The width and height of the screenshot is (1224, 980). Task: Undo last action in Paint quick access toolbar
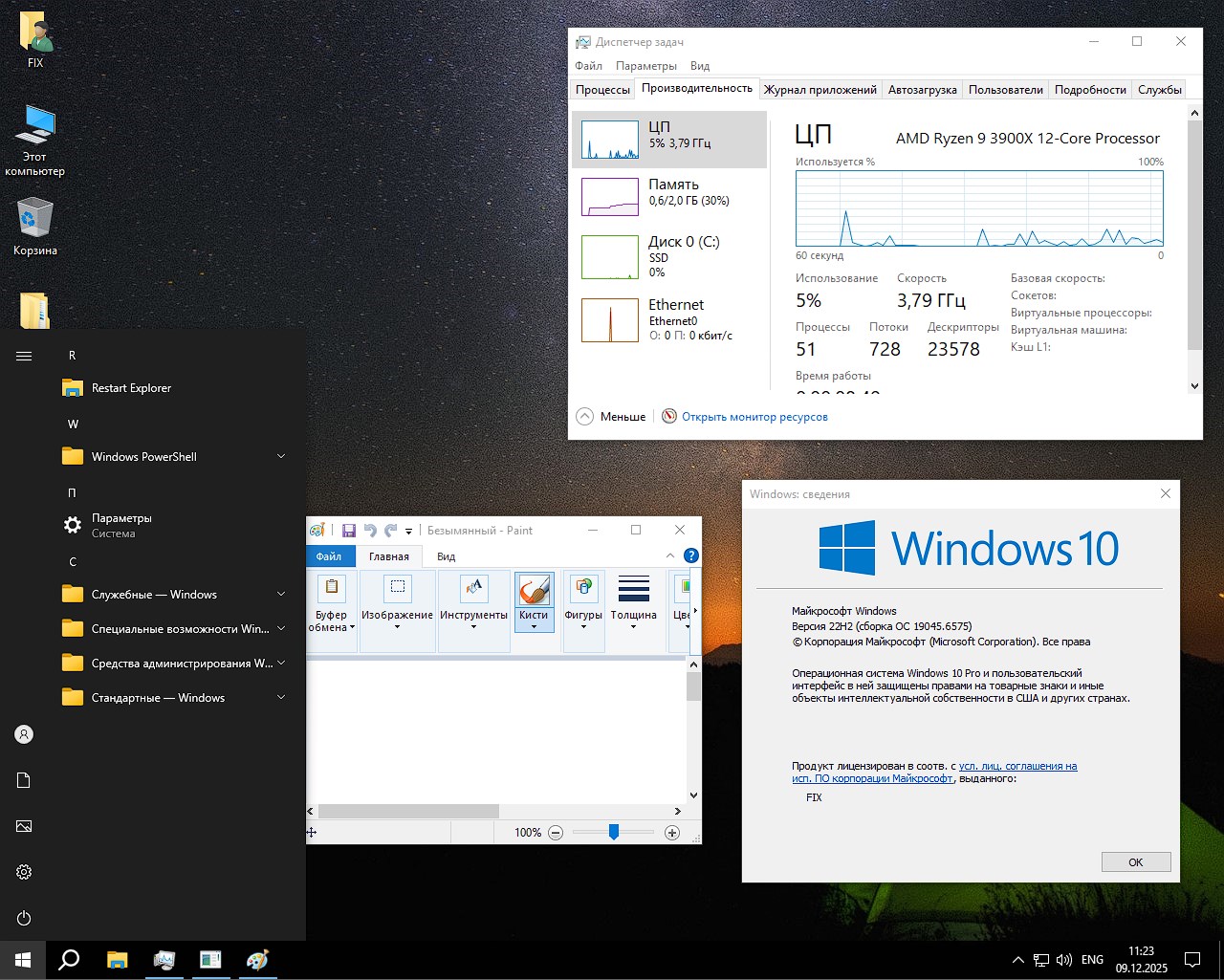[x=370, y=529]
